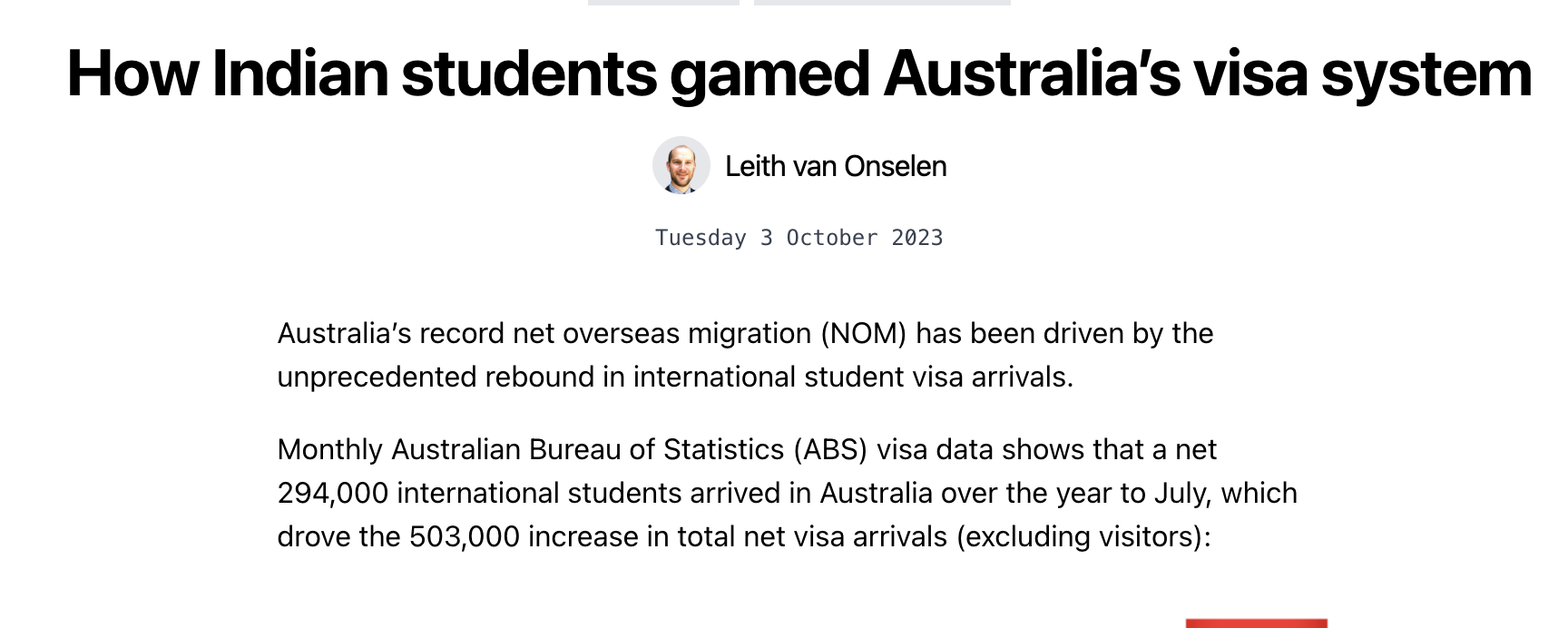Click the left grey tag above headline

663,3
